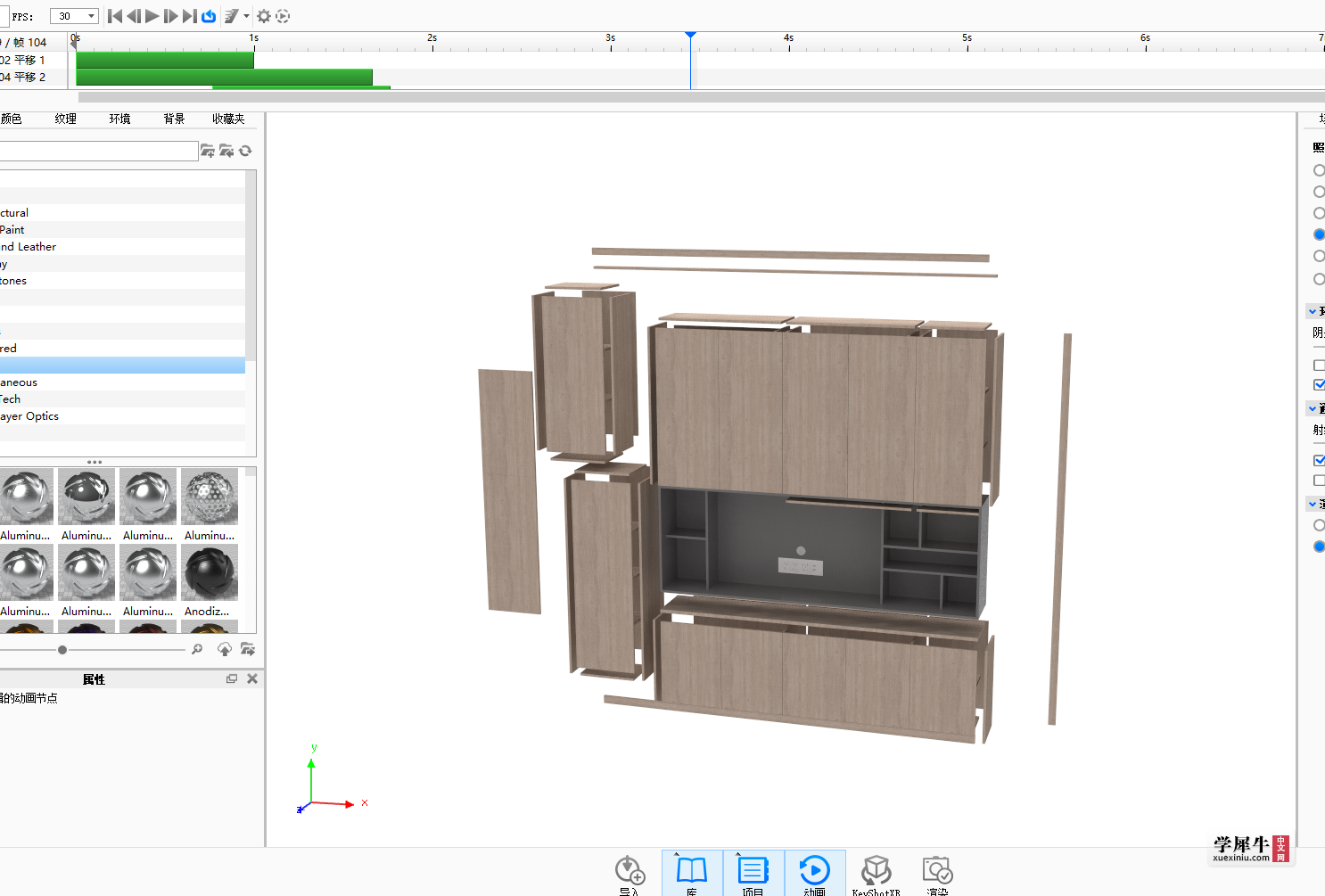Select the 'ctural' material category
The width and height of the screenshot is (1325, 896).
point(122,213)
